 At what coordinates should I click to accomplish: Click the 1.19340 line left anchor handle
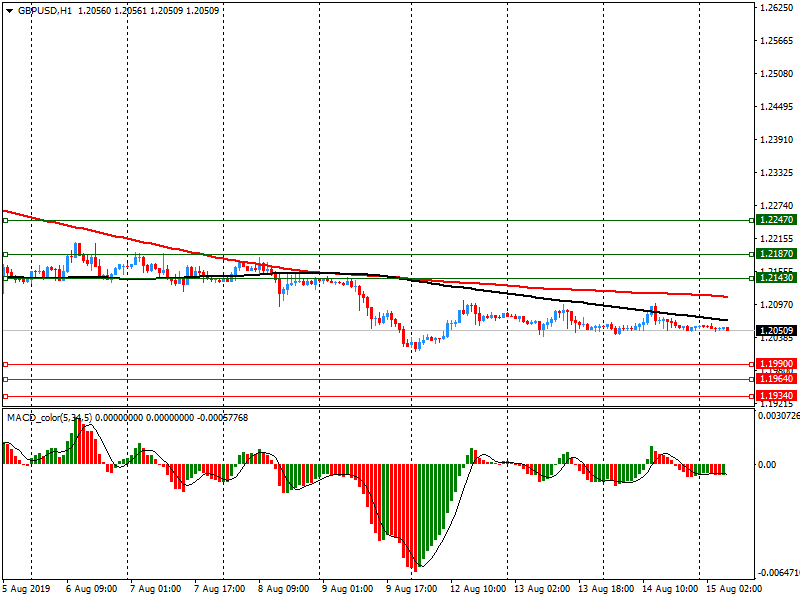(6, 396)
